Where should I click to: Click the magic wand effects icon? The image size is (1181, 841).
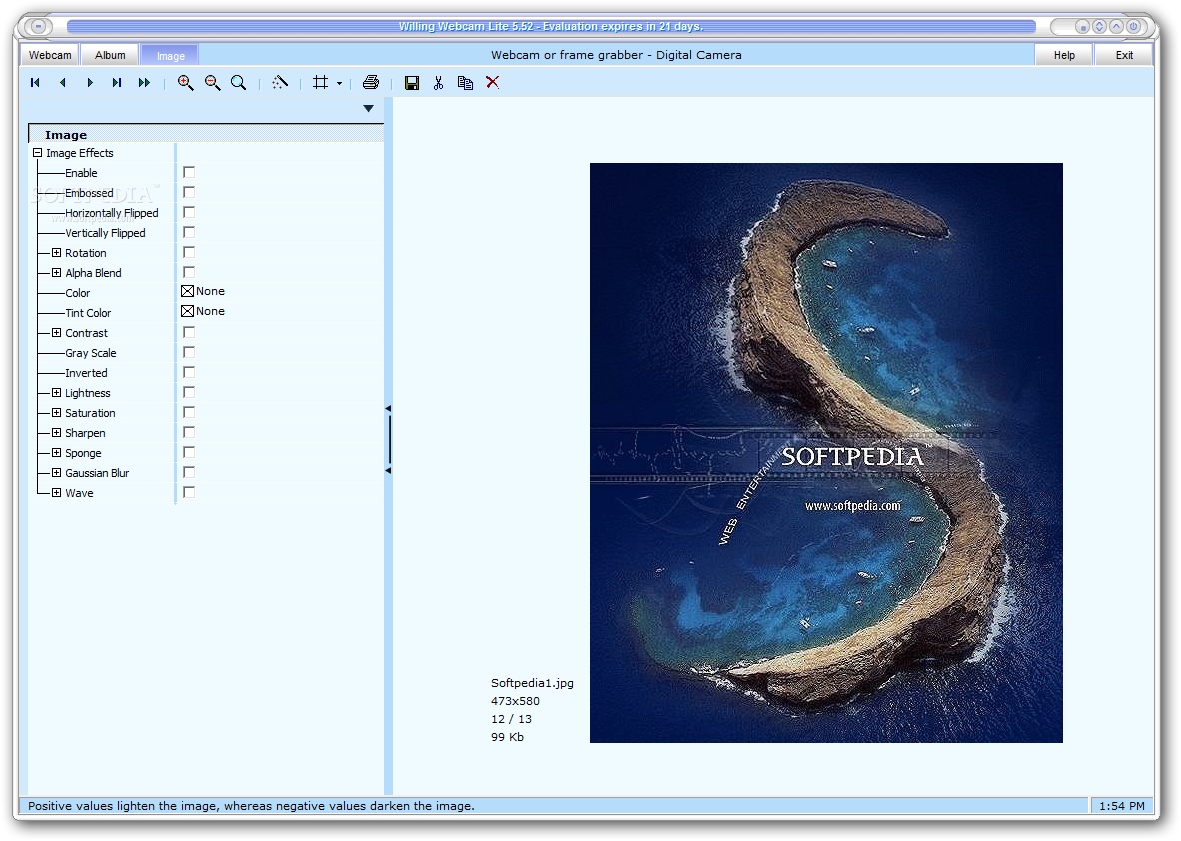pyautogui.click(x=280, y=83)
